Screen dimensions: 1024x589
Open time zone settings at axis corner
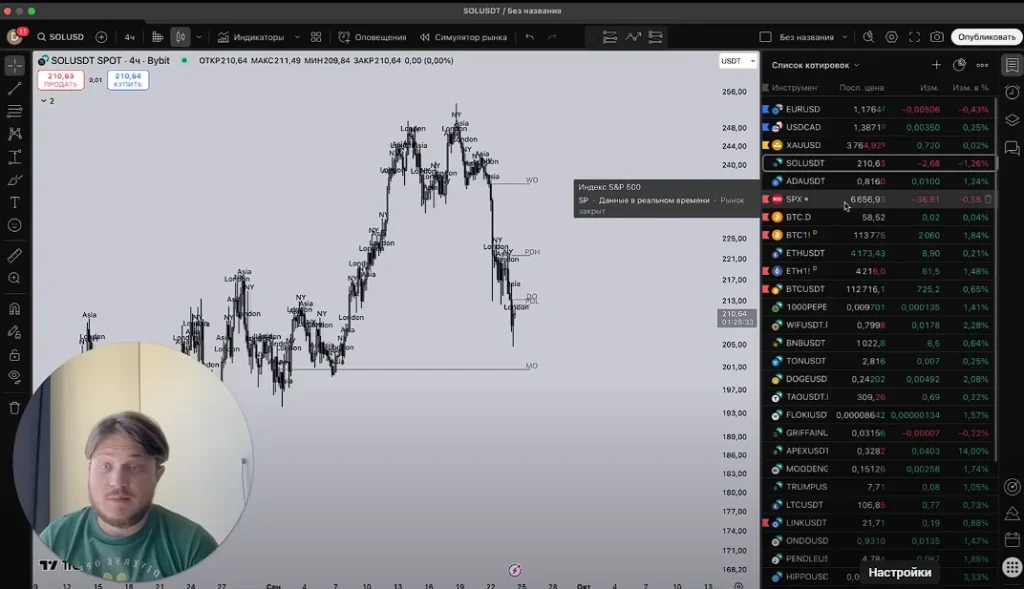[738, 585]
